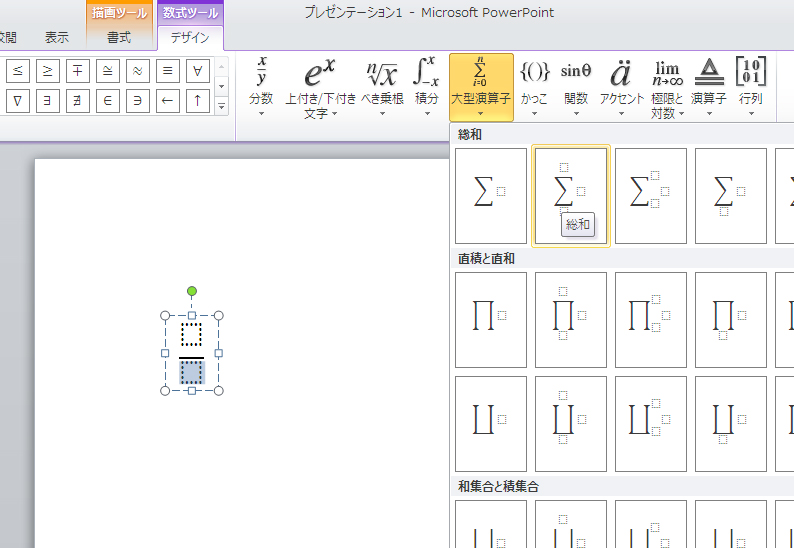Open the 極限と対数 limit and log dropdown

(x=667, y=87)
